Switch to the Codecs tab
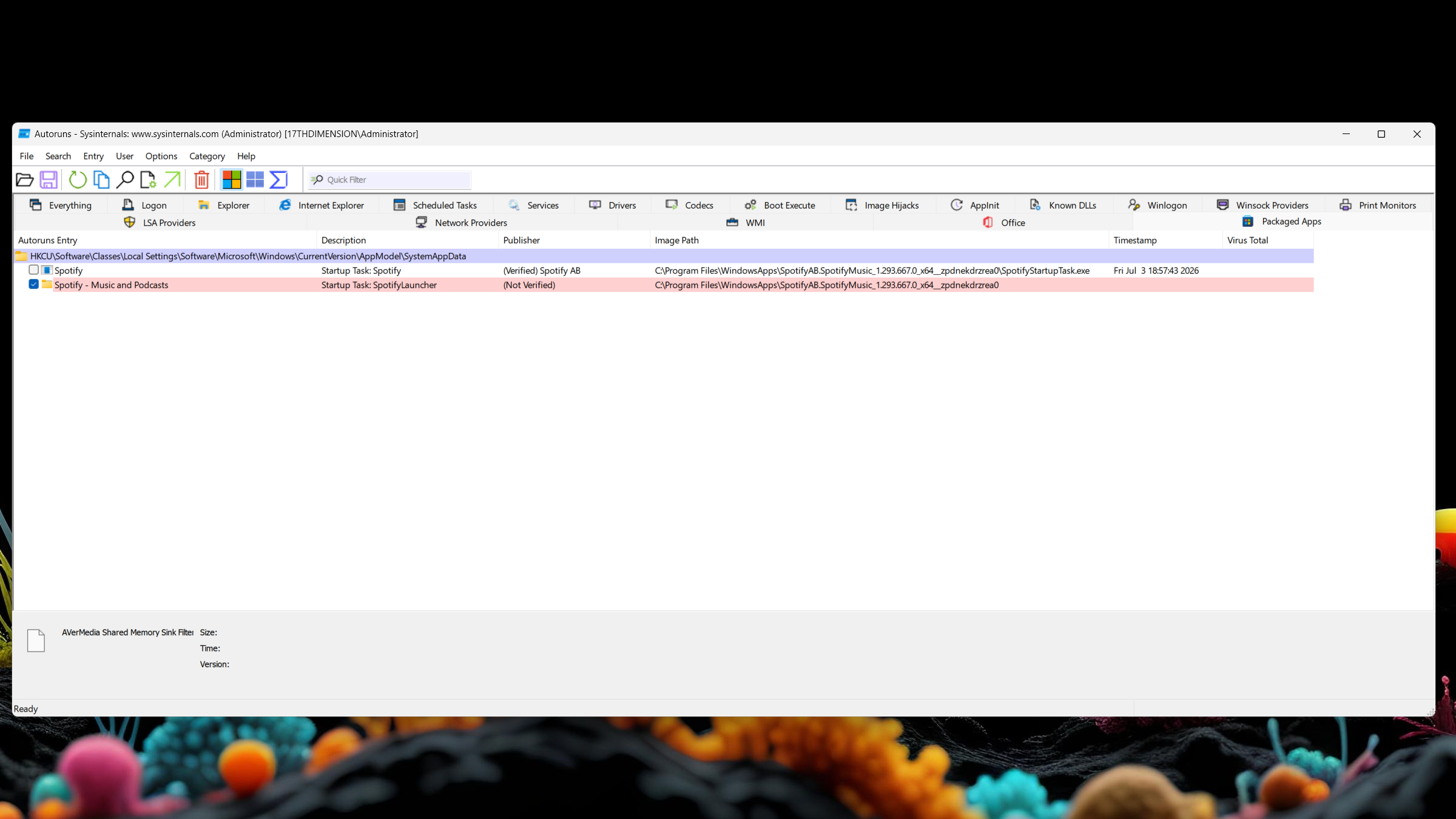1456x819 pixels. (x=690, y=205)
